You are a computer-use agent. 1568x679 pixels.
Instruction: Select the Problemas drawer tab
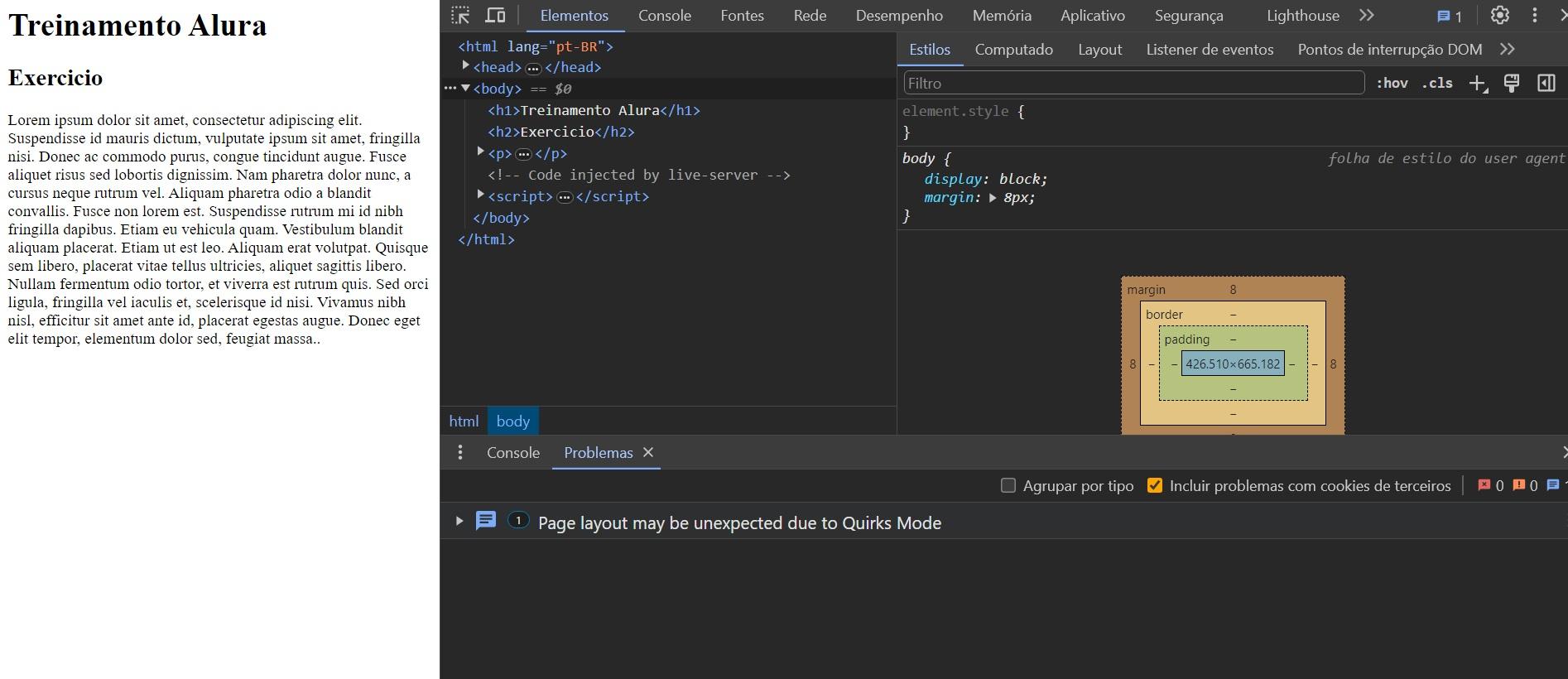tap(598, 453)
